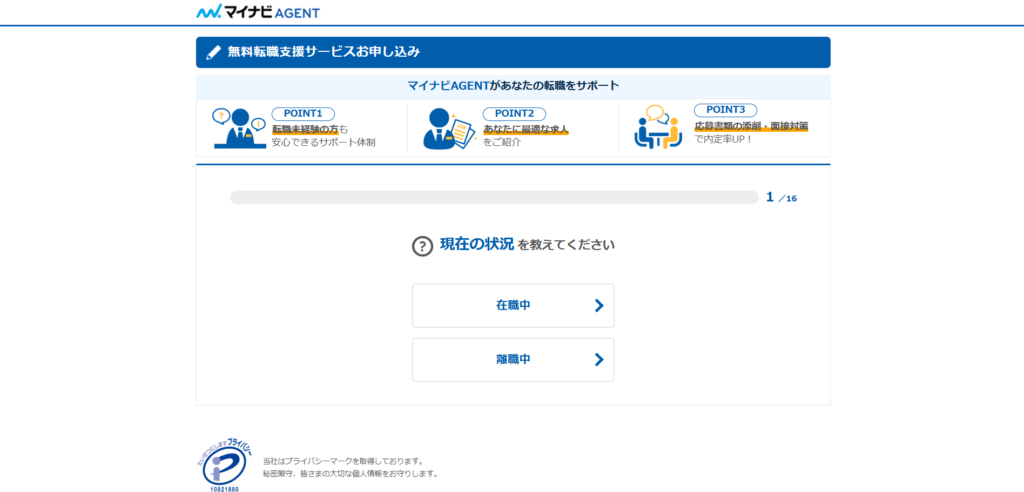The height and width of the screenshot is (492, 1024).
Task: Select the 離職中 option
Action: tap(513, 359)
